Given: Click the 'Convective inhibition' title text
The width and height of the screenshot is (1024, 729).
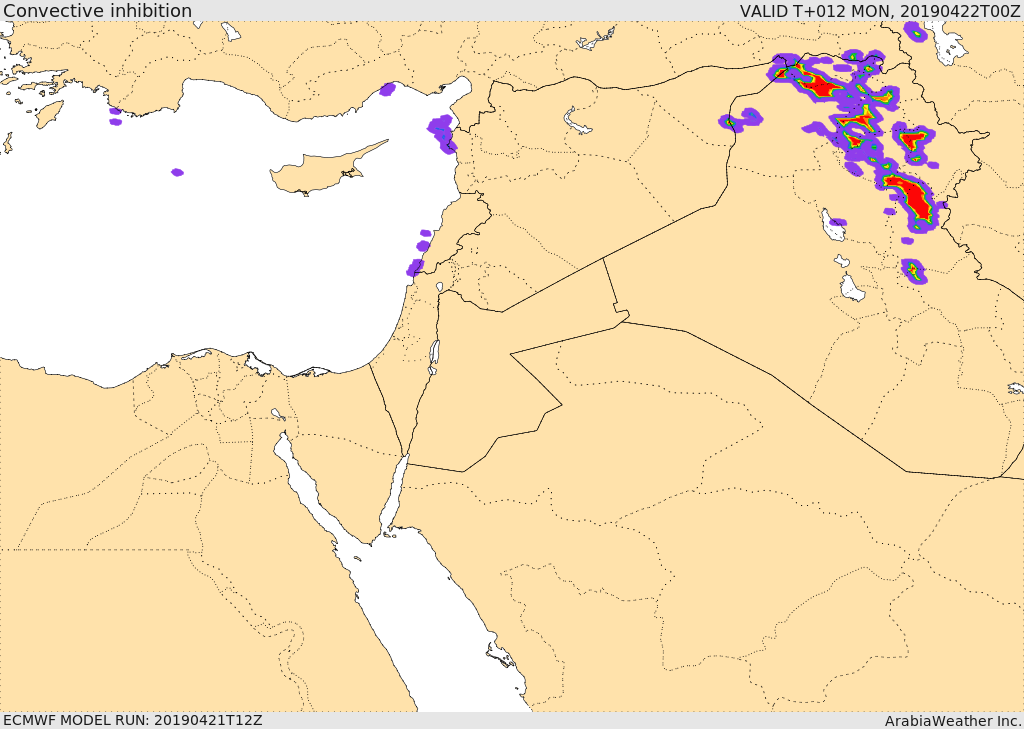Looking at the screenshot, I should tap(97, 10).
